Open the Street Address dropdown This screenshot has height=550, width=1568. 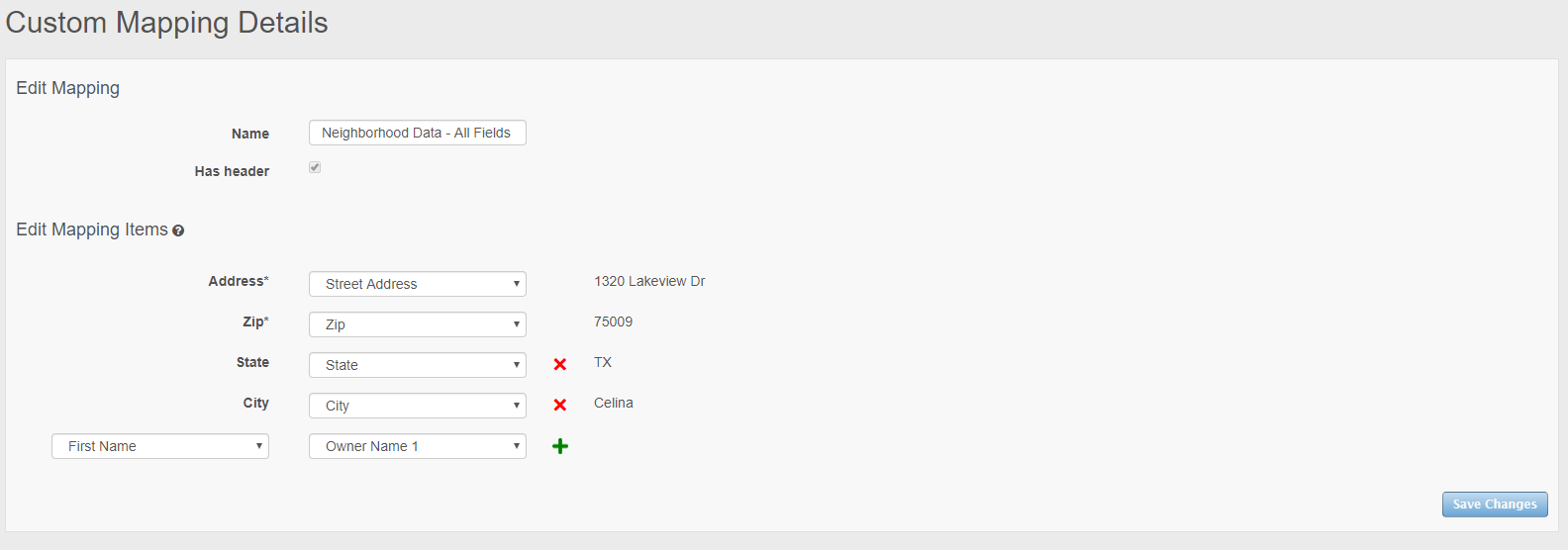point(417,284)
